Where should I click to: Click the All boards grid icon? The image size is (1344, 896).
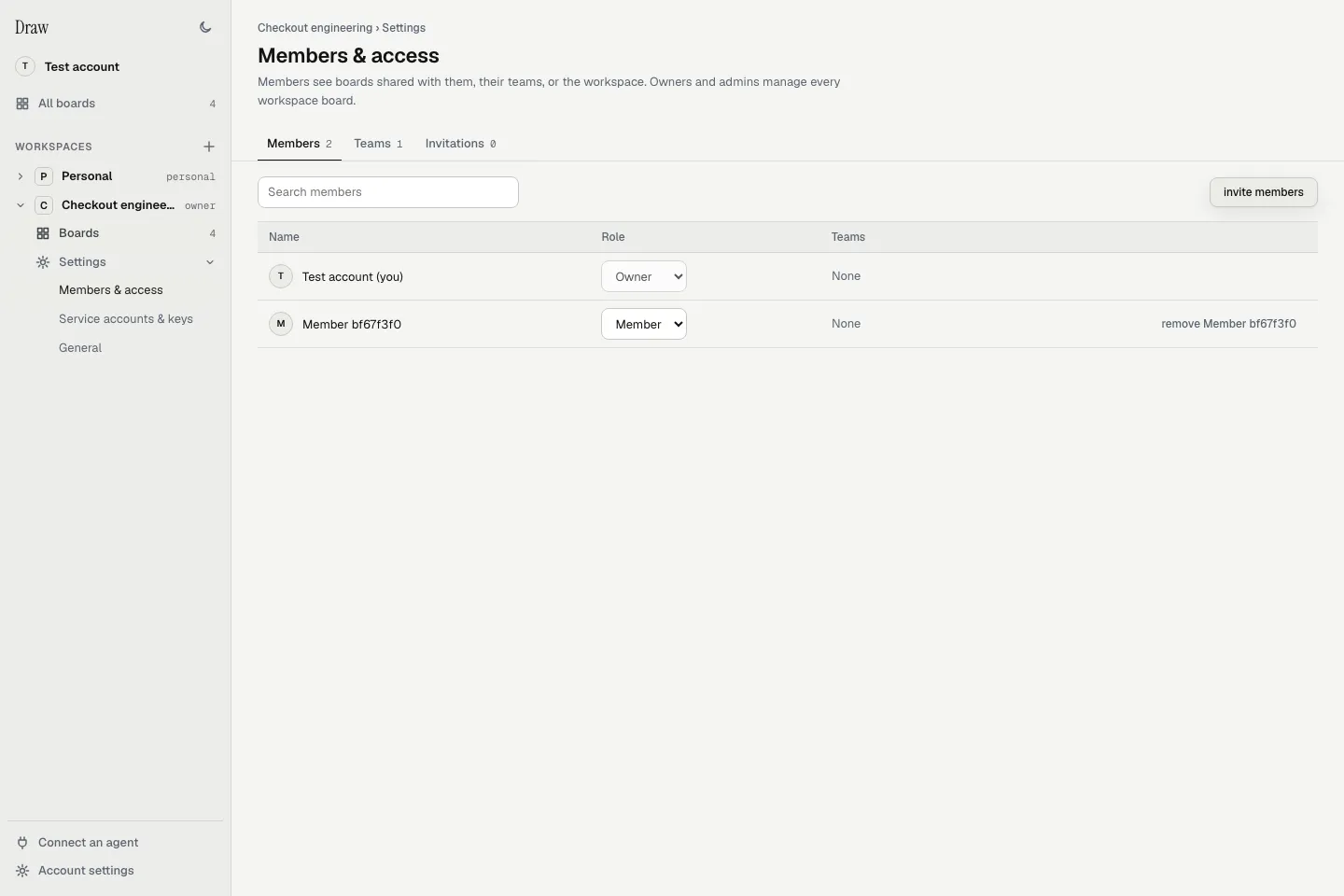[22, 104]
